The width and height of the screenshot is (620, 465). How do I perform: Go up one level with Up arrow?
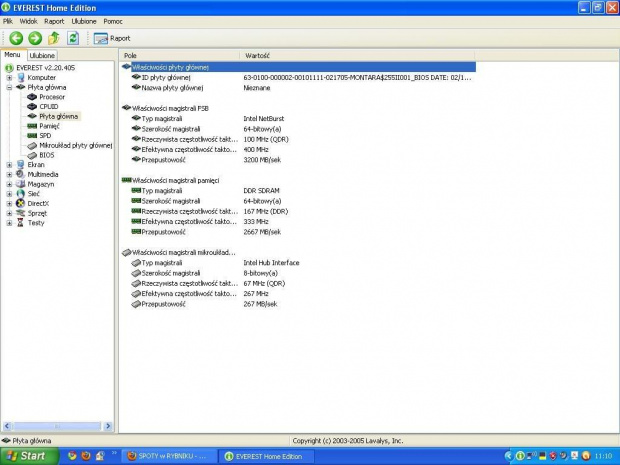click(54, 38)
